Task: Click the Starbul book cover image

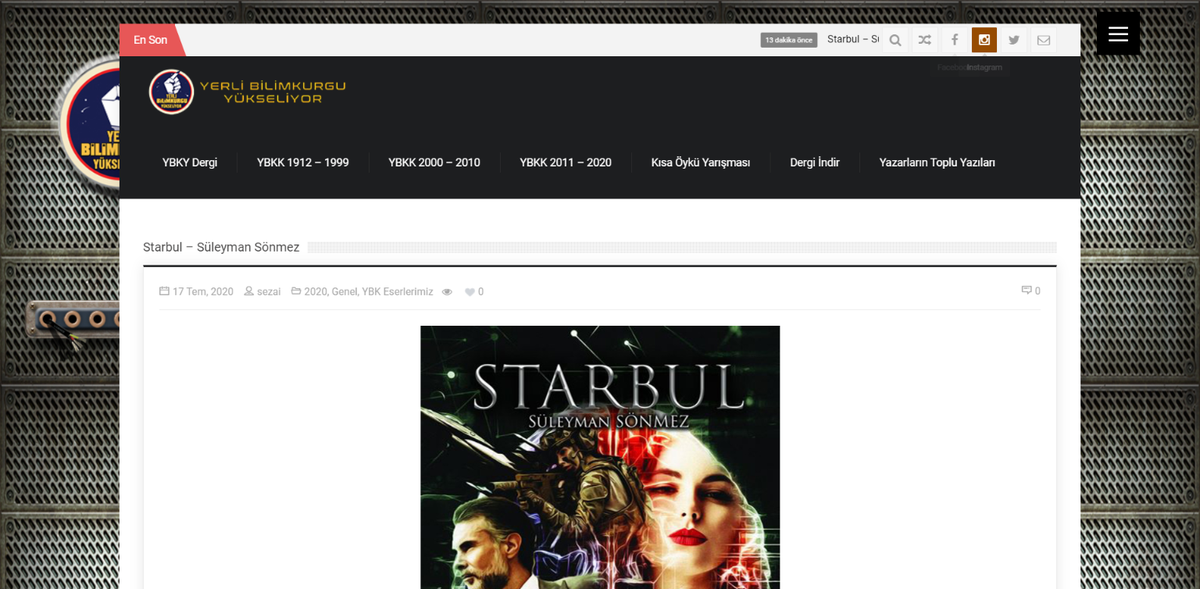Action: pyautogui.click(x=600, y=457)
